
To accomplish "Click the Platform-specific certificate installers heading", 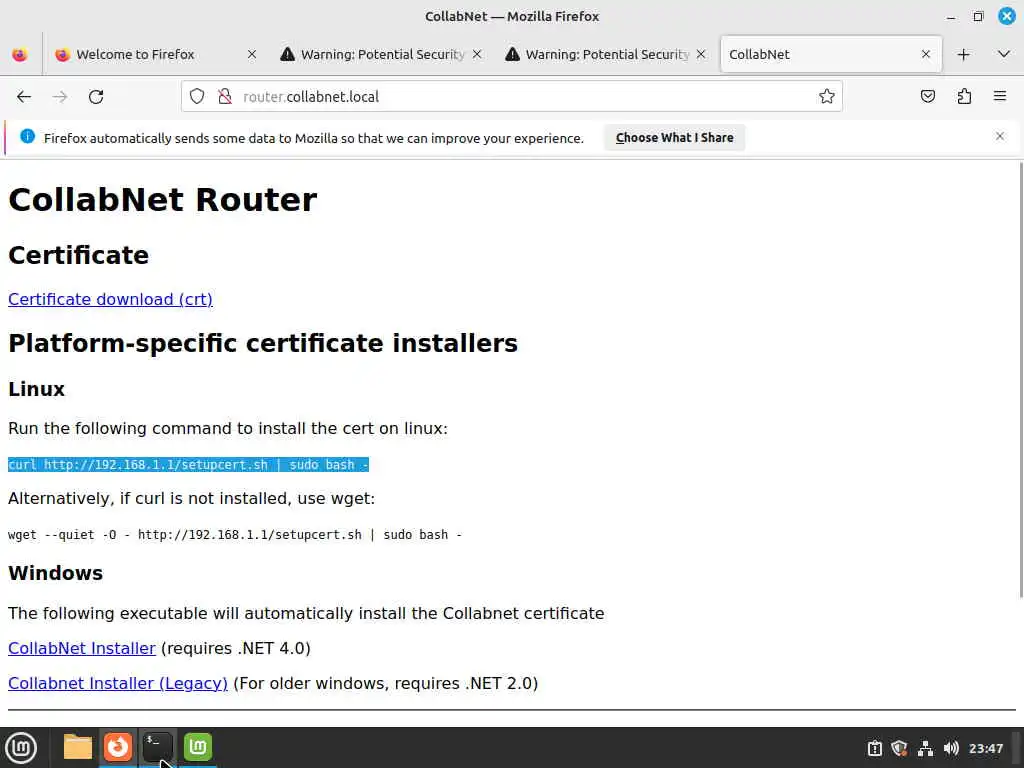I will (x=263, y=343).
